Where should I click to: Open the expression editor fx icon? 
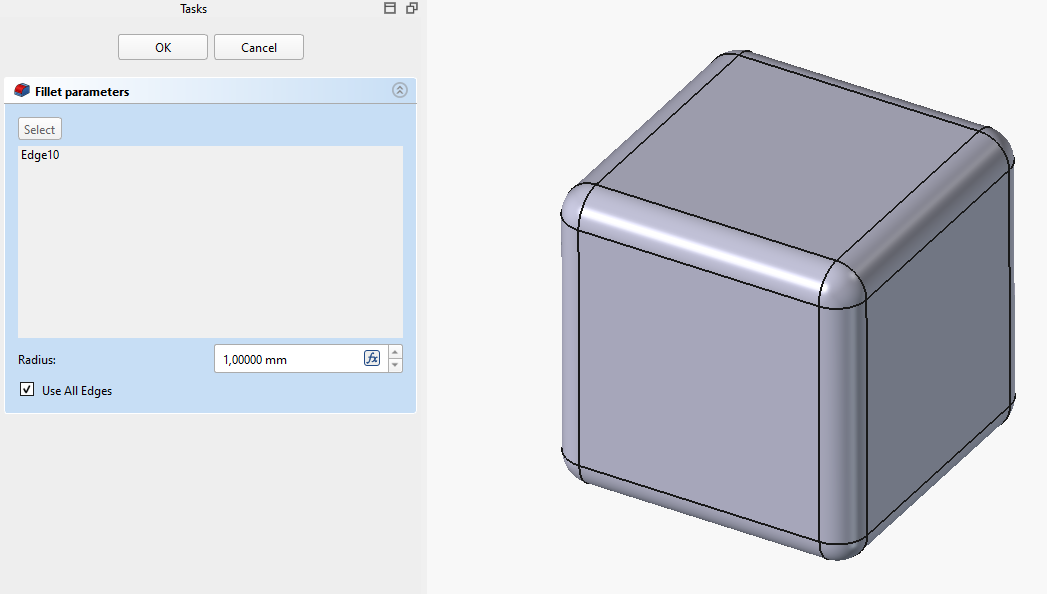pyautogui.click(x=372, y=358)
